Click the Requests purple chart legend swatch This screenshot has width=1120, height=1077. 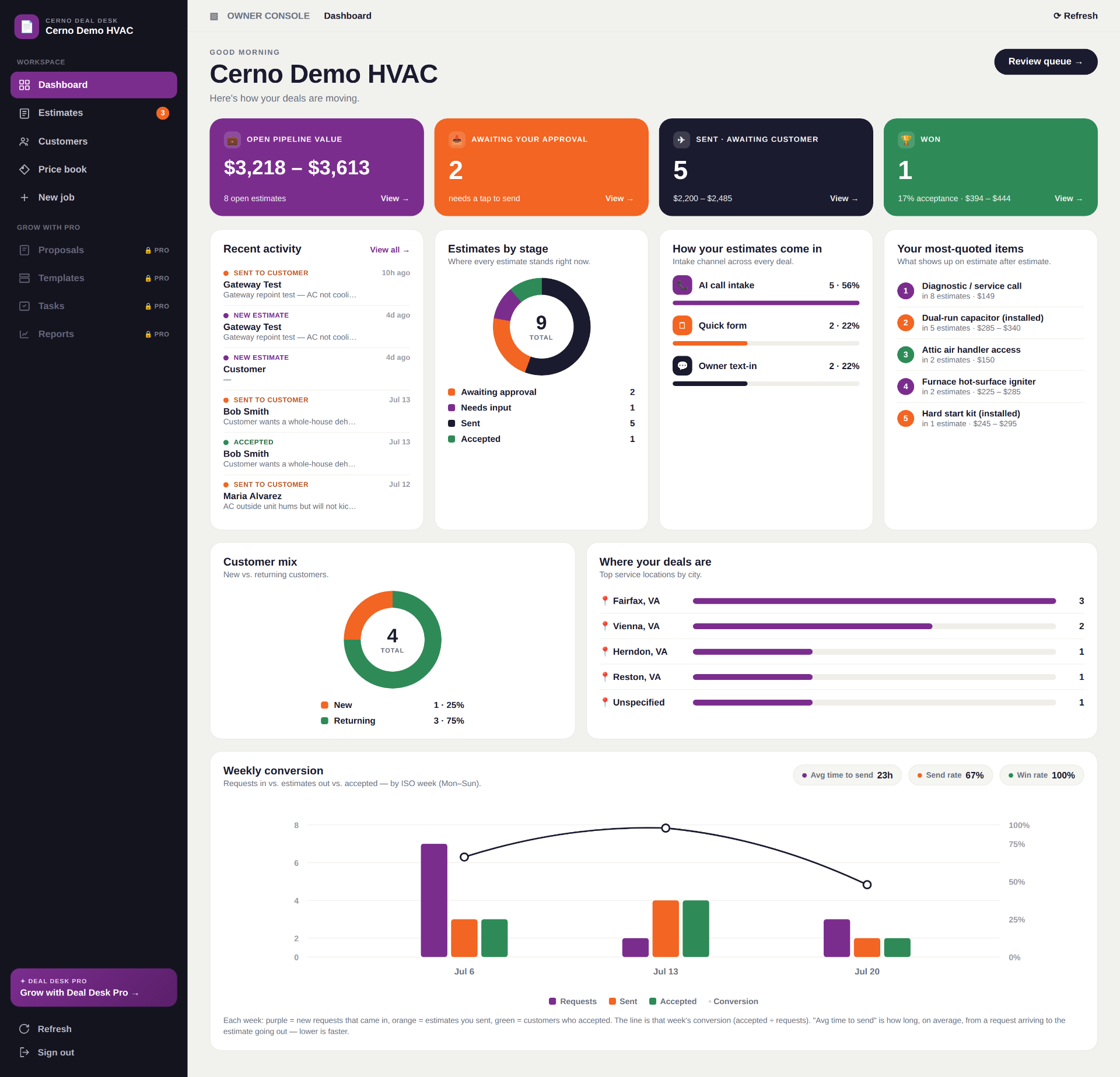552,1001
